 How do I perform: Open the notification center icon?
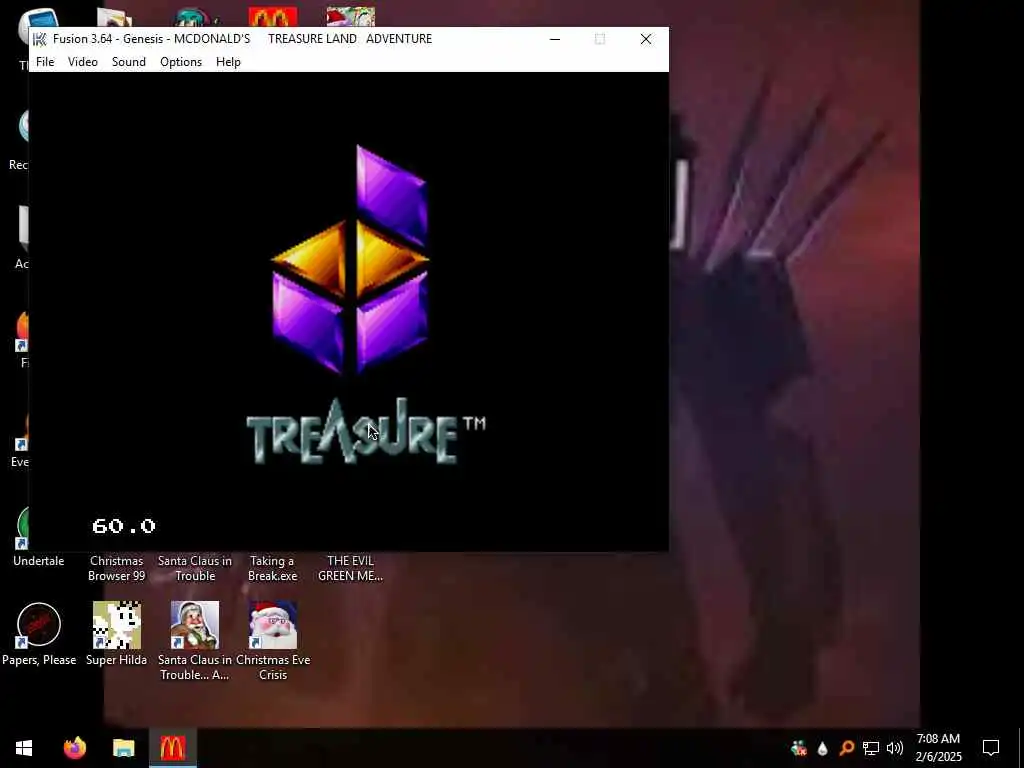(991, 748)
